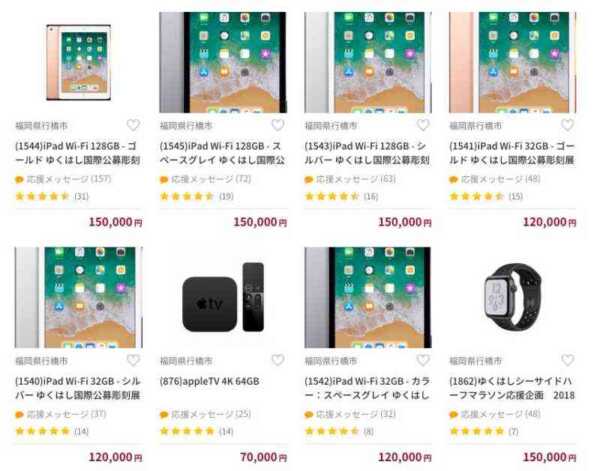Viewport: 600px width, 471px height.
Task: Open the Apple TV product thumbnail
Action: pyautogui.click(x=223, y=297)
